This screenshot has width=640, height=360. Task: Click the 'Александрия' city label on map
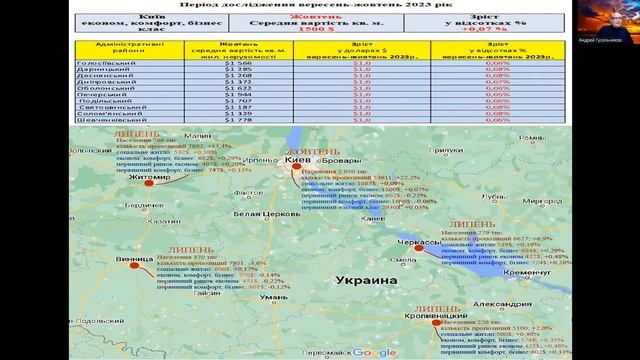(x=502, y=304)
